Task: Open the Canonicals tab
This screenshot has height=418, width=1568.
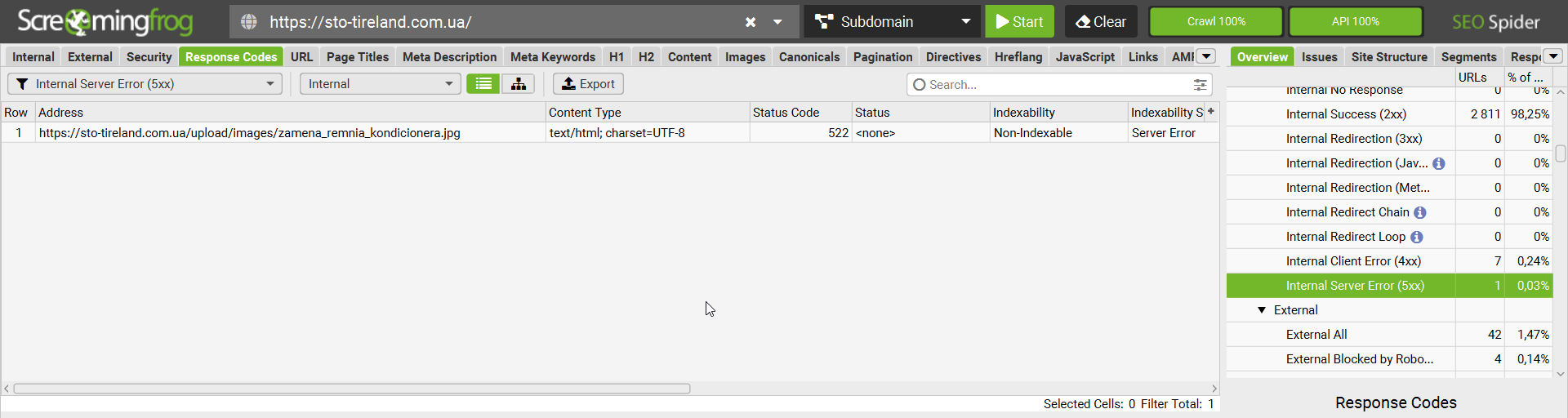Action: [x=809, y=57]
